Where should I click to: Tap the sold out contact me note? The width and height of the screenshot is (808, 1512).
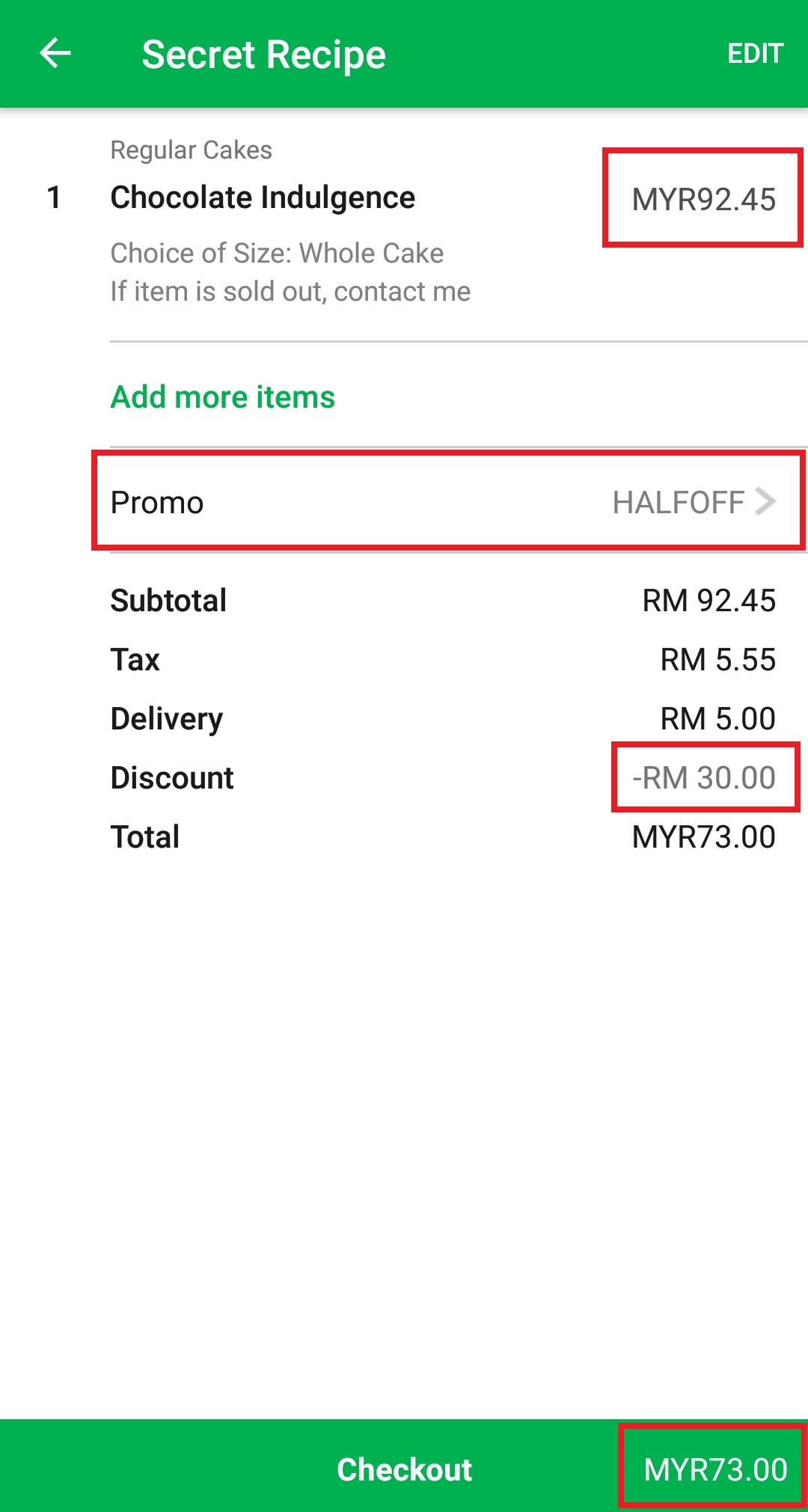pos(290,292)
